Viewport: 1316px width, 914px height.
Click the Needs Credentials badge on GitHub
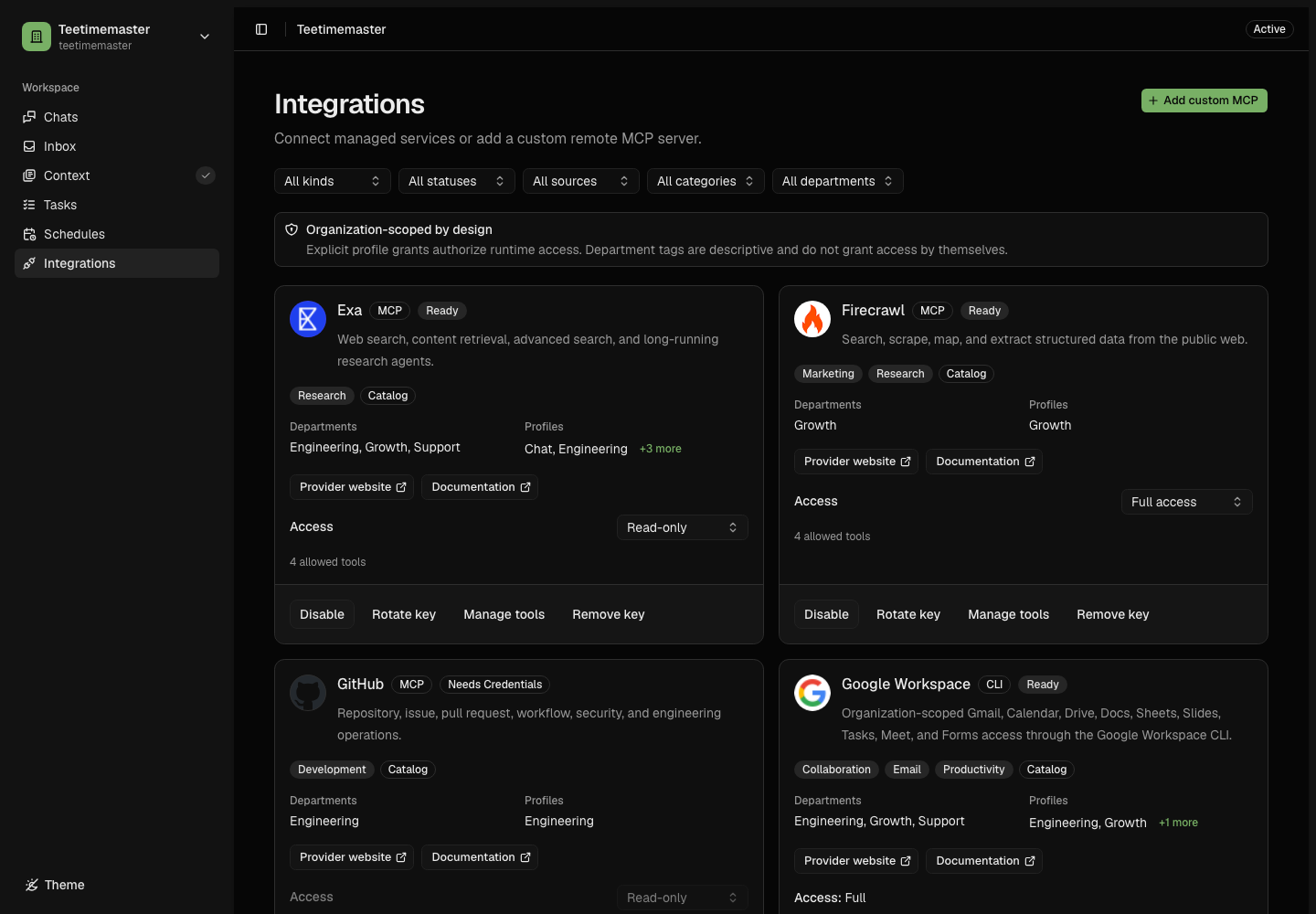tap(495, 685)
